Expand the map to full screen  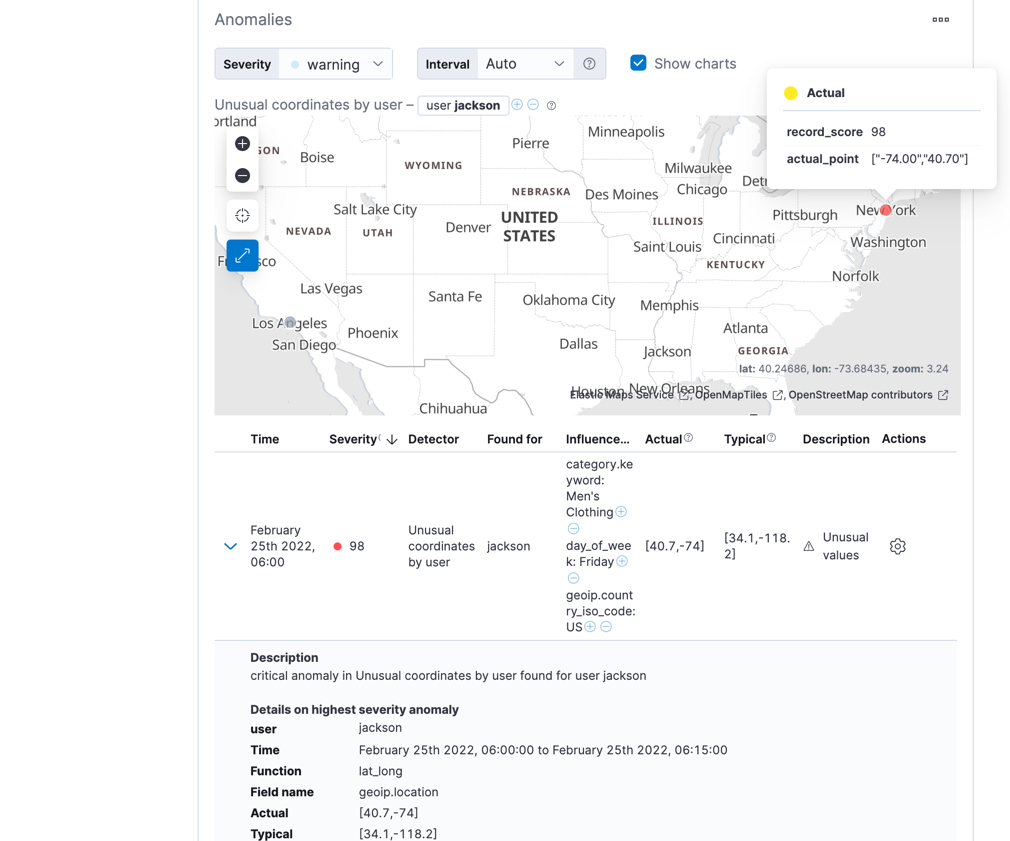(x=242, y=256)
